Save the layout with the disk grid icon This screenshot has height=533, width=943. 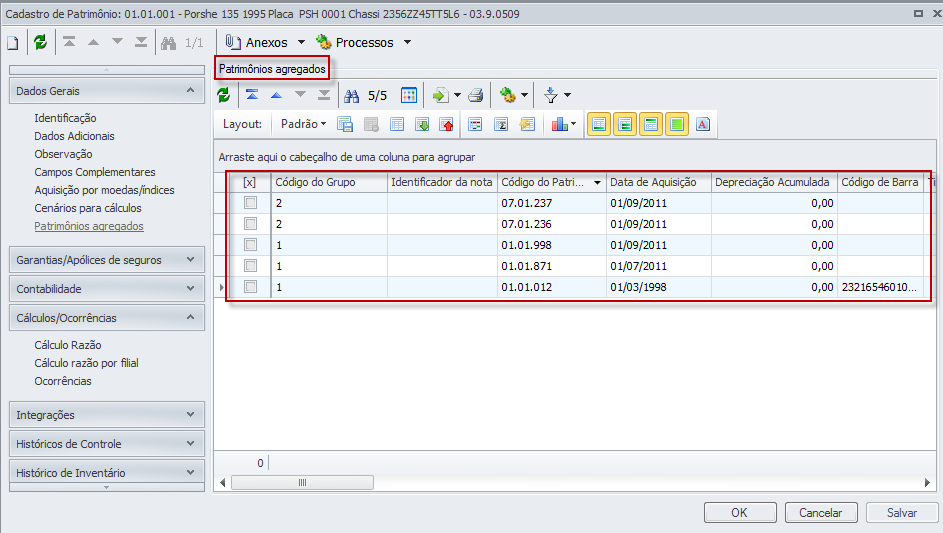pos(345,124)
